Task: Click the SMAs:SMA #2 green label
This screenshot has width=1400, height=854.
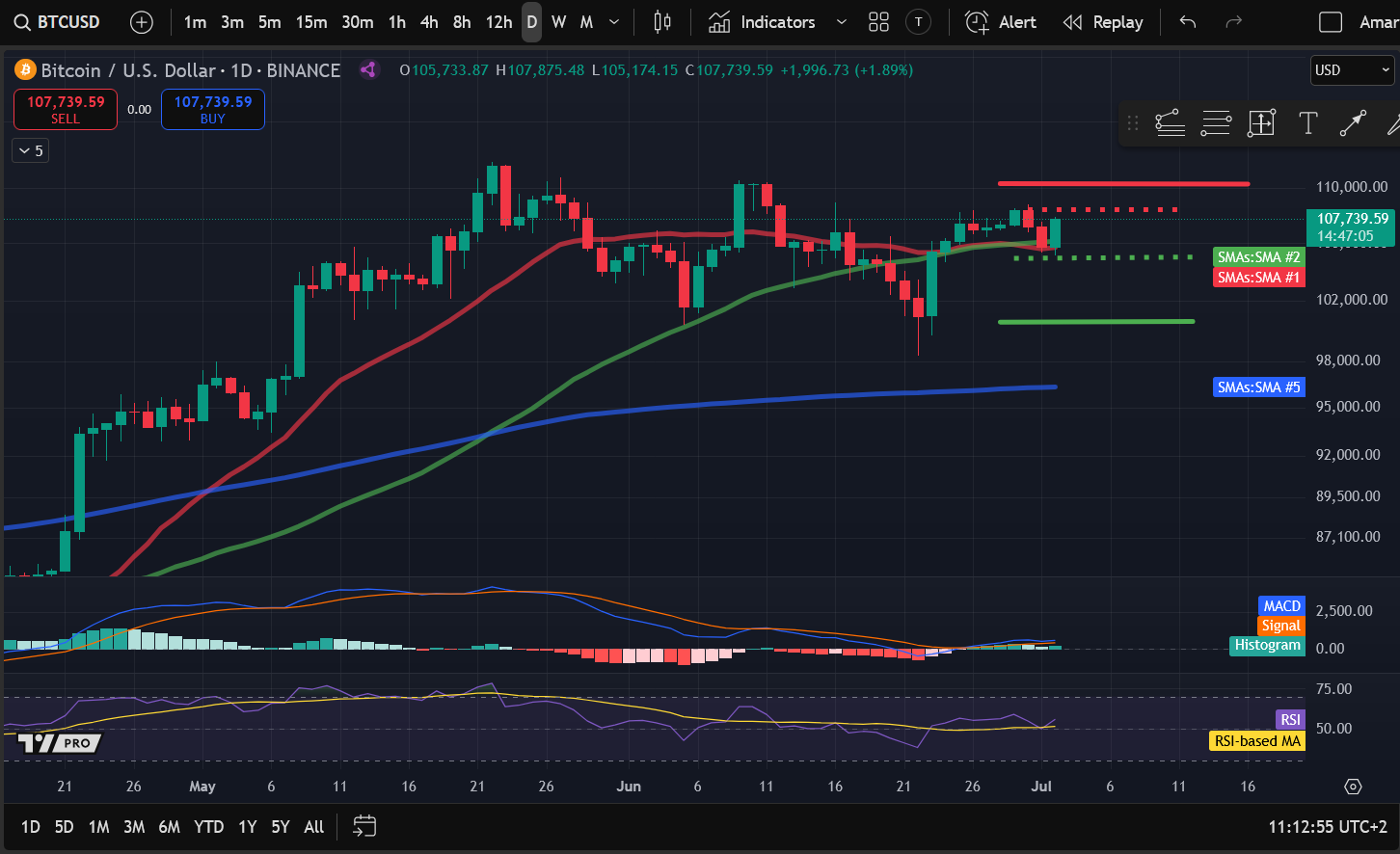Action: 1258,257
